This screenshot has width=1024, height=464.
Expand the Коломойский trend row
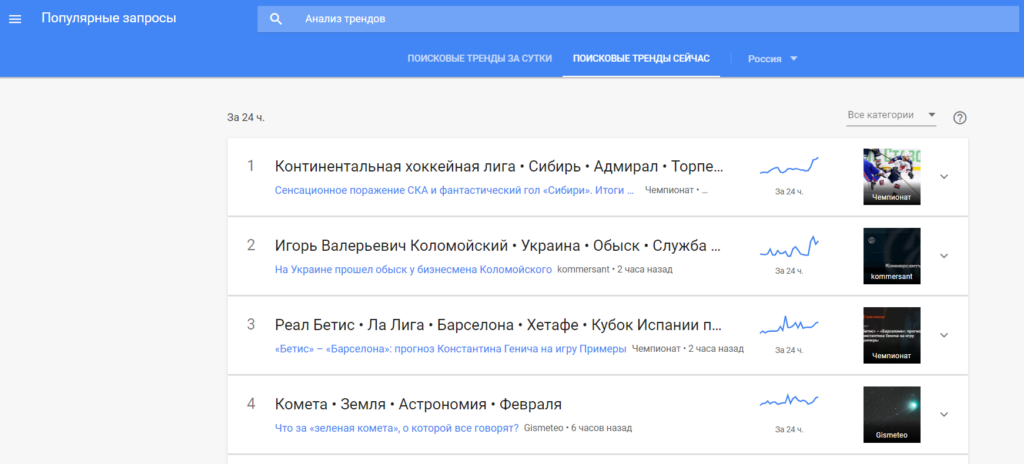pos(944,256)
